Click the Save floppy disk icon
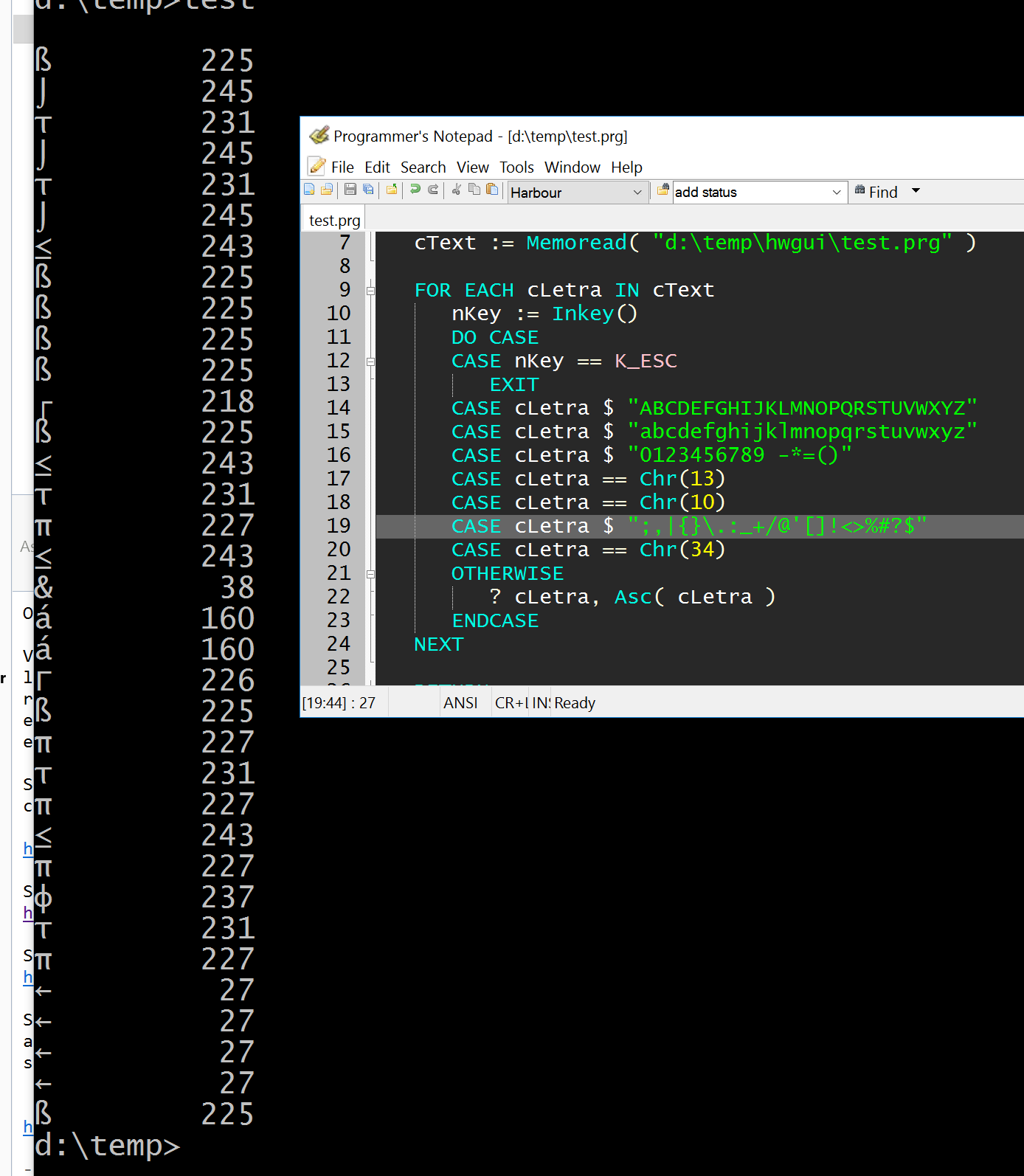 [x=350, y=190]
